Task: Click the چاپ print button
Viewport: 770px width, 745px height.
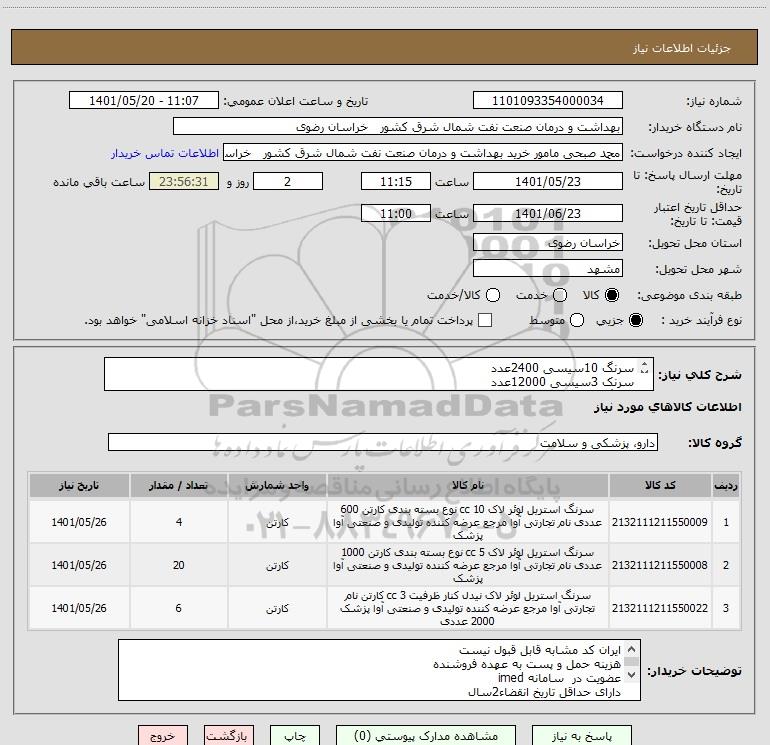Action: (x=295, y=736)
